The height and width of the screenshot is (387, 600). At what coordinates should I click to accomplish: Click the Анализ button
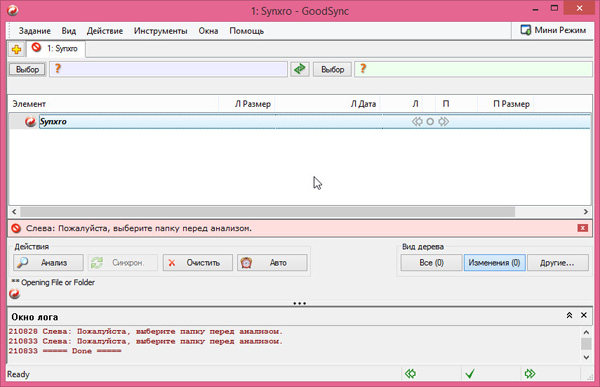click(x=48, y=263)
